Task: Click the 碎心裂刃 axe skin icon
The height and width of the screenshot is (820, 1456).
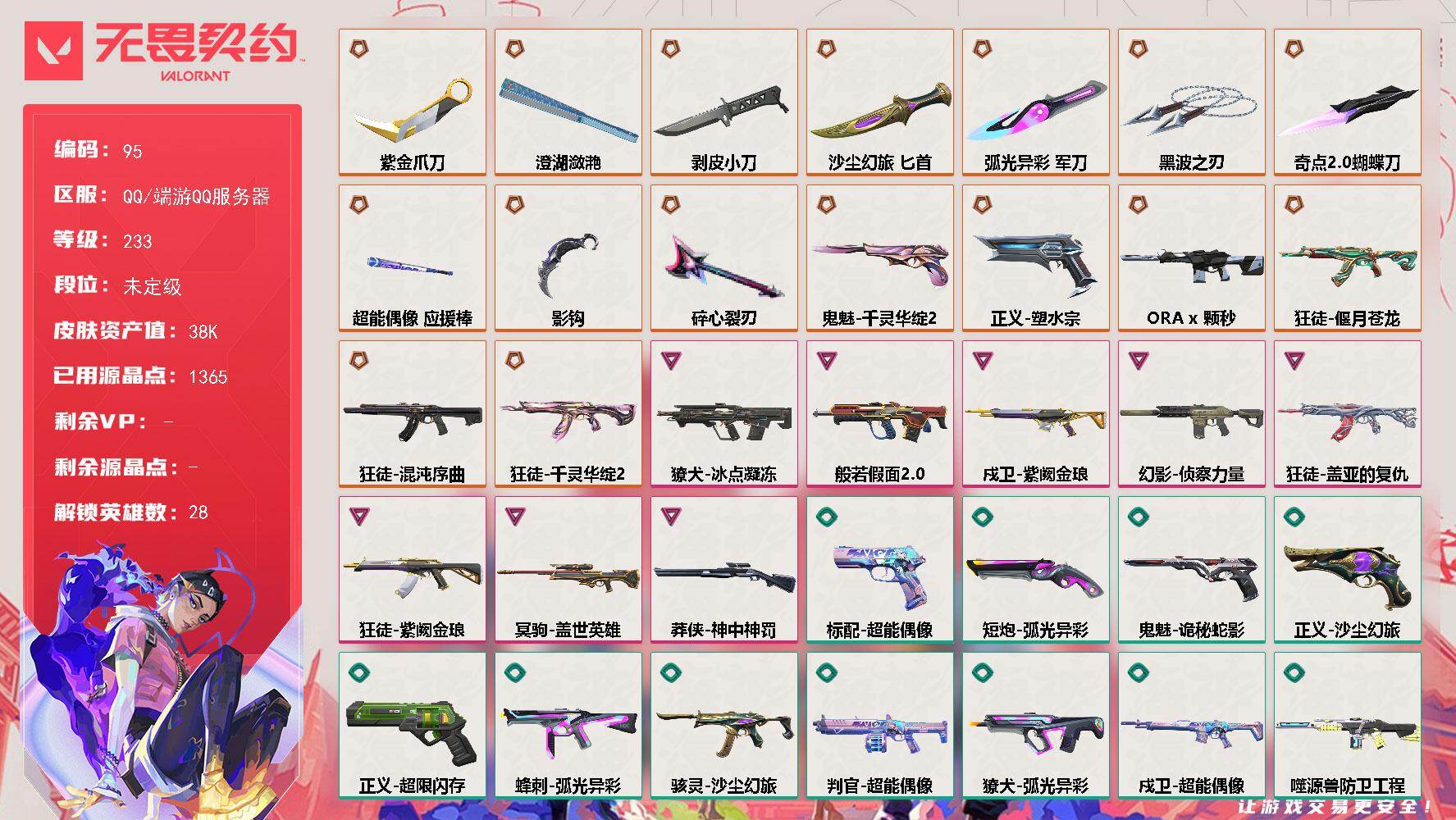Action: click(723, 266)
